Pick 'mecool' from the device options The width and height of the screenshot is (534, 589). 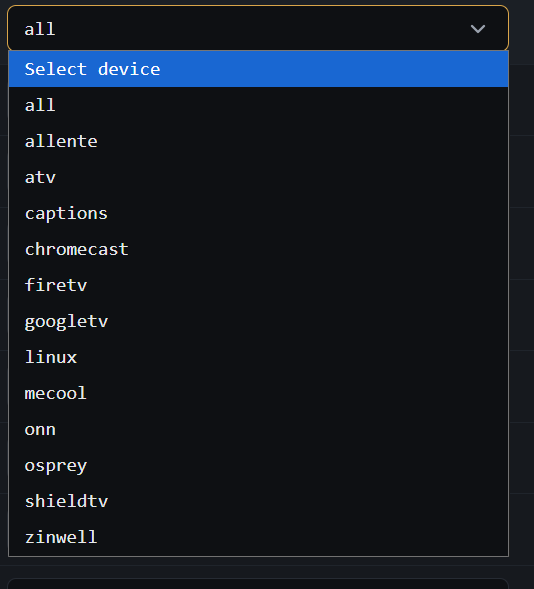258,393
